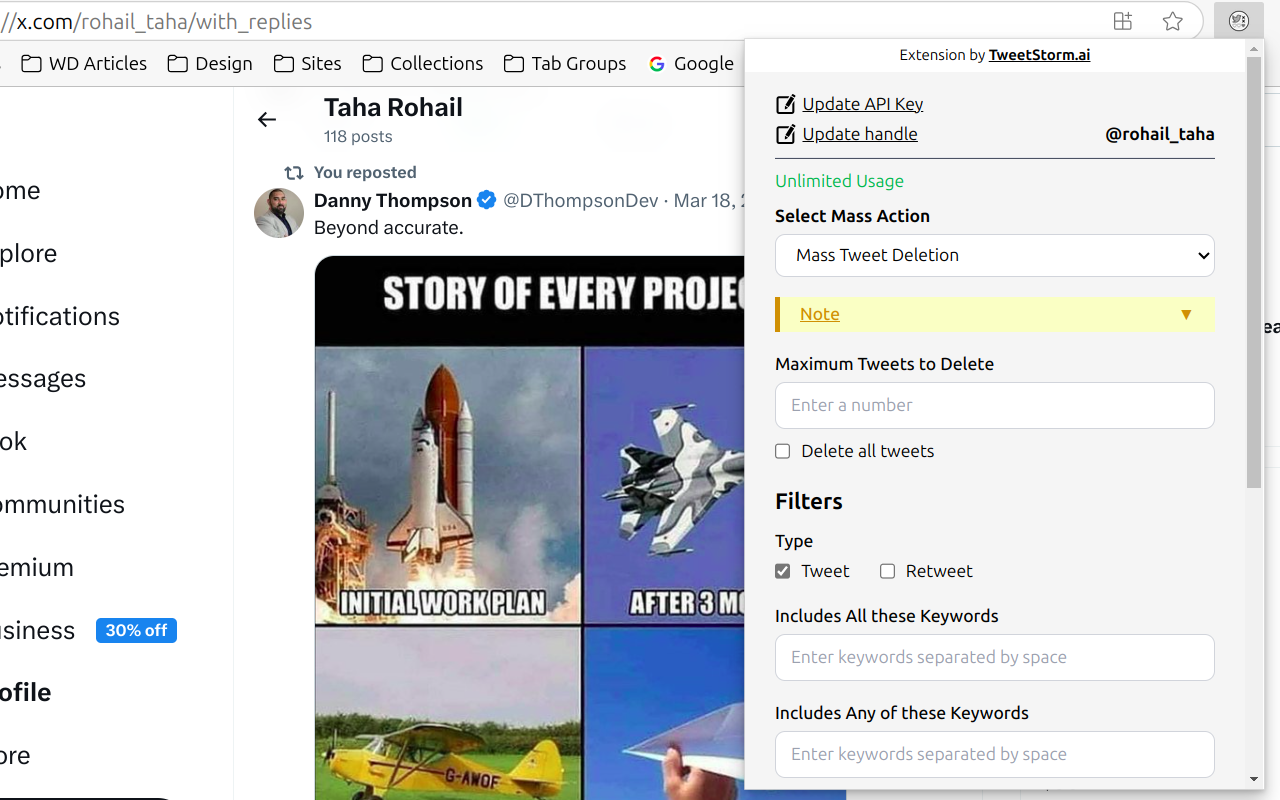Click the add-to-collection grid icon in the toolbar
The image size is (1280, 800).
click(1122, 20)
